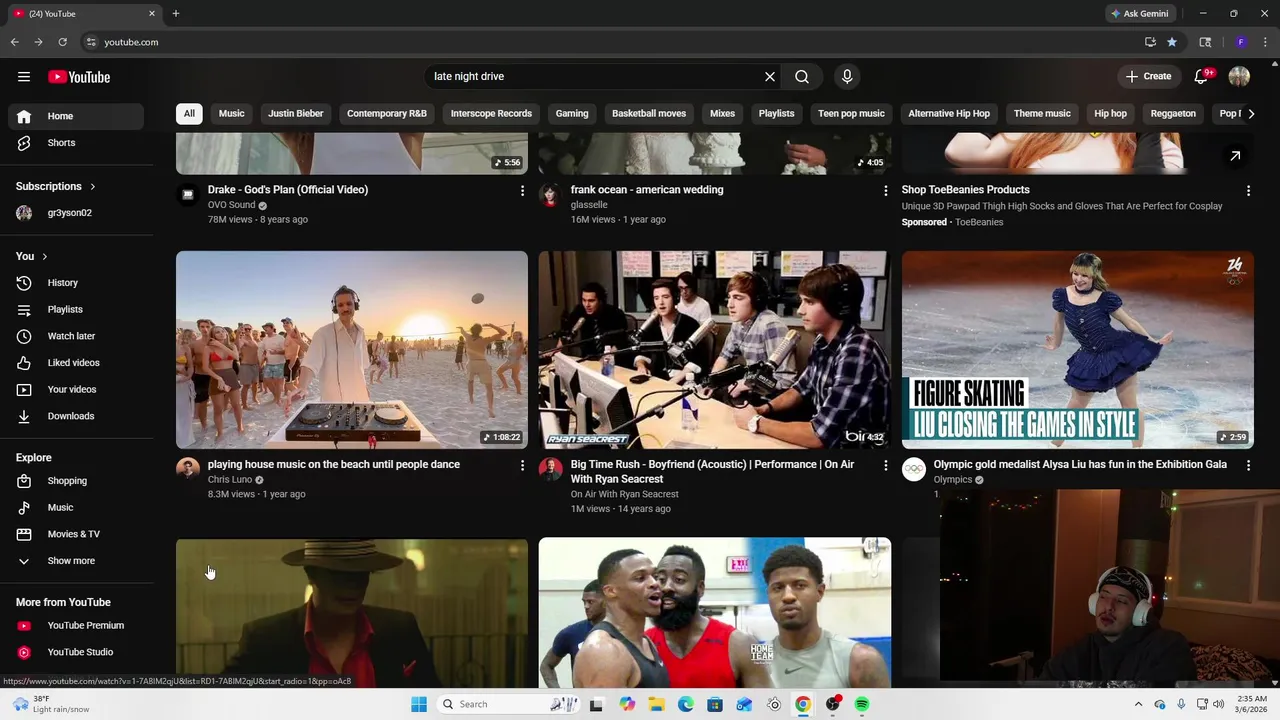Select the Justin Bieber filter chip

296,114
